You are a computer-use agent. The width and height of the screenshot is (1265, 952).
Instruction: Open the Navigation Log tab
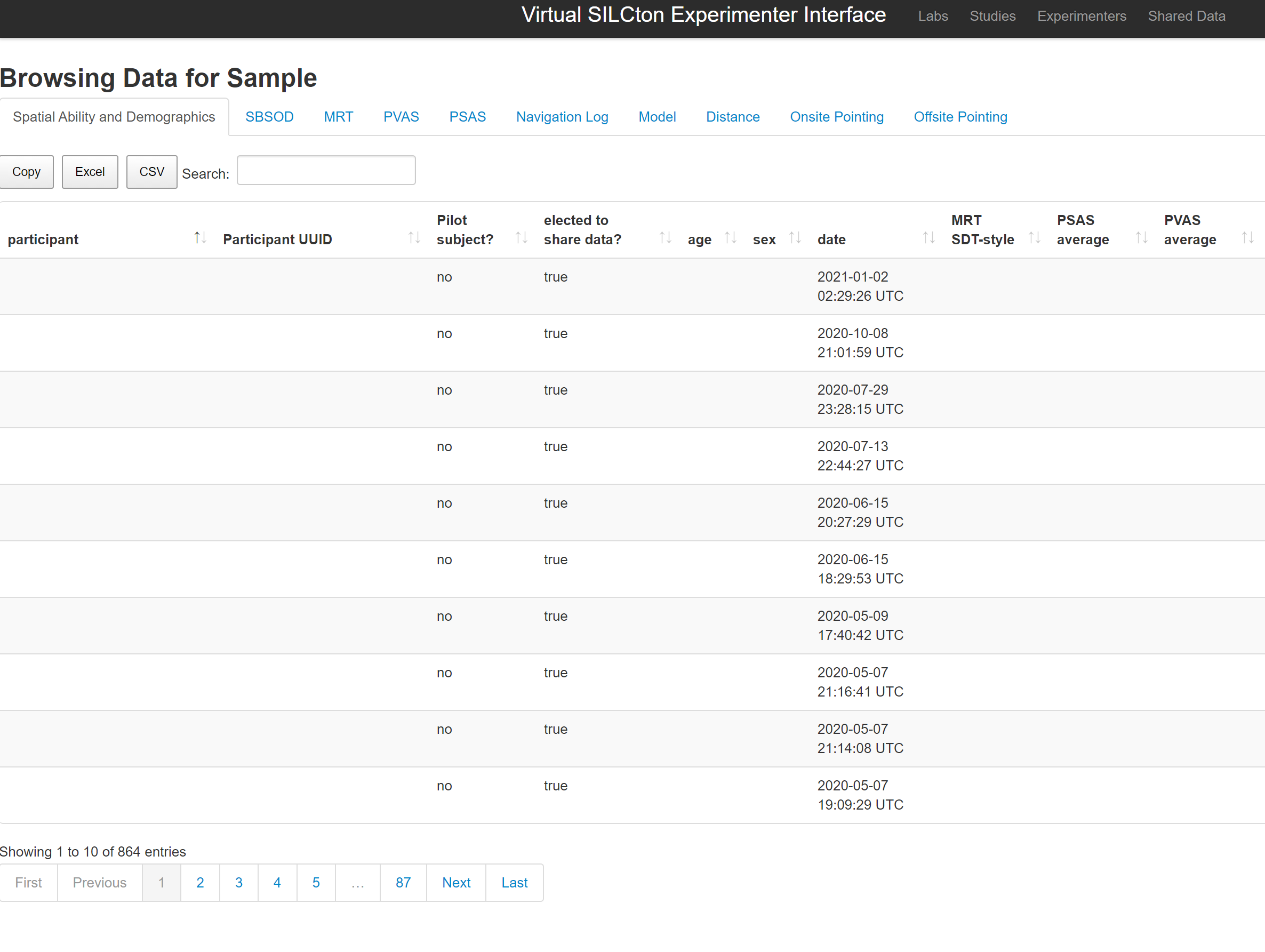pyautogui.click(x=562, y=117)
